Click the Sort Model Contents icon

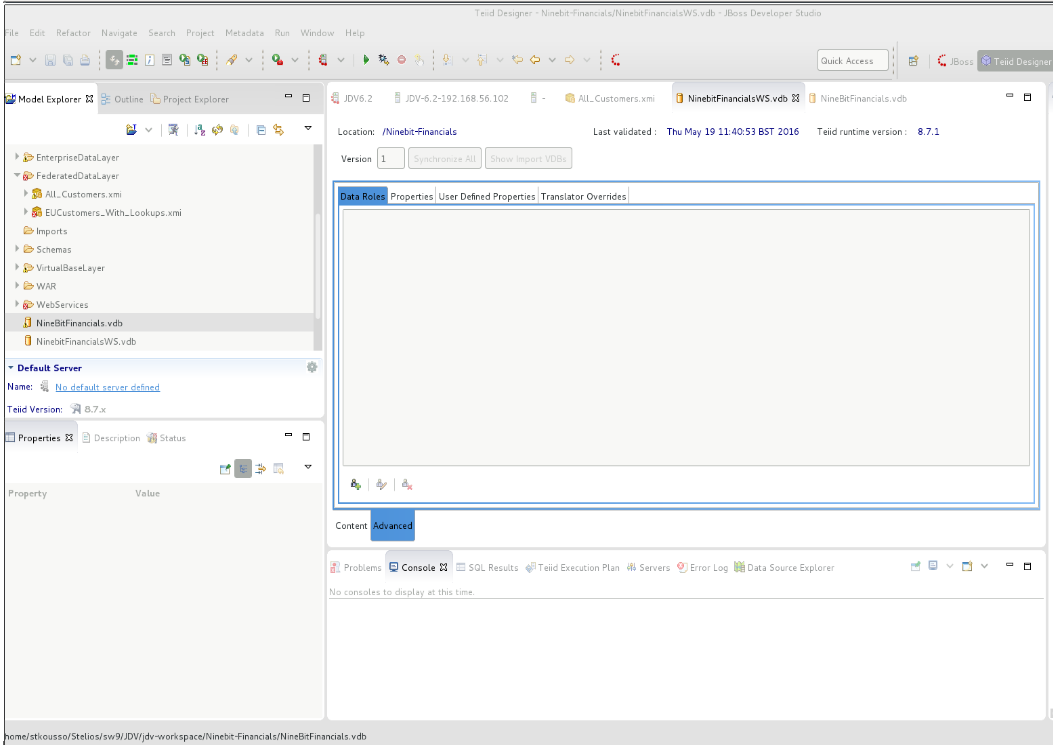click(x=198, y=130)
